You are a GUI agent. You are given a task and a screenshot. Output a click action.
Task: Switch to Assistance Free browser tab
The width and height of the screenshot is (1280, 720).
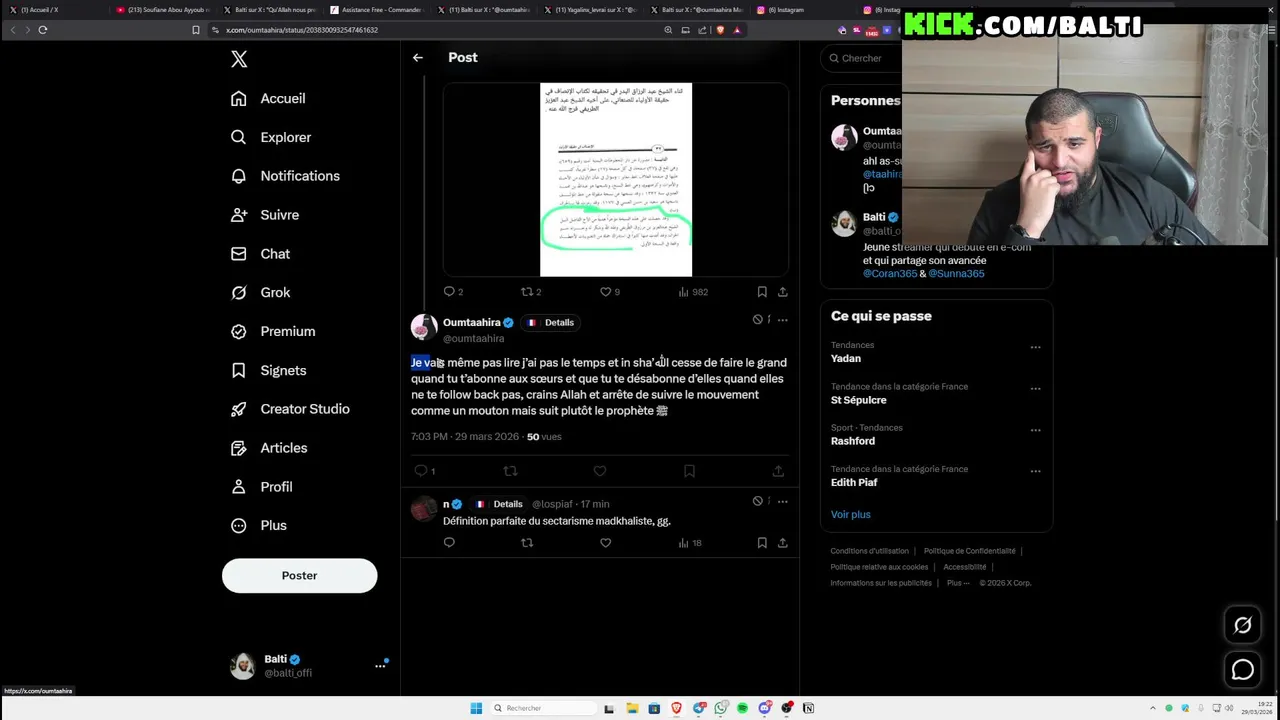377,10
